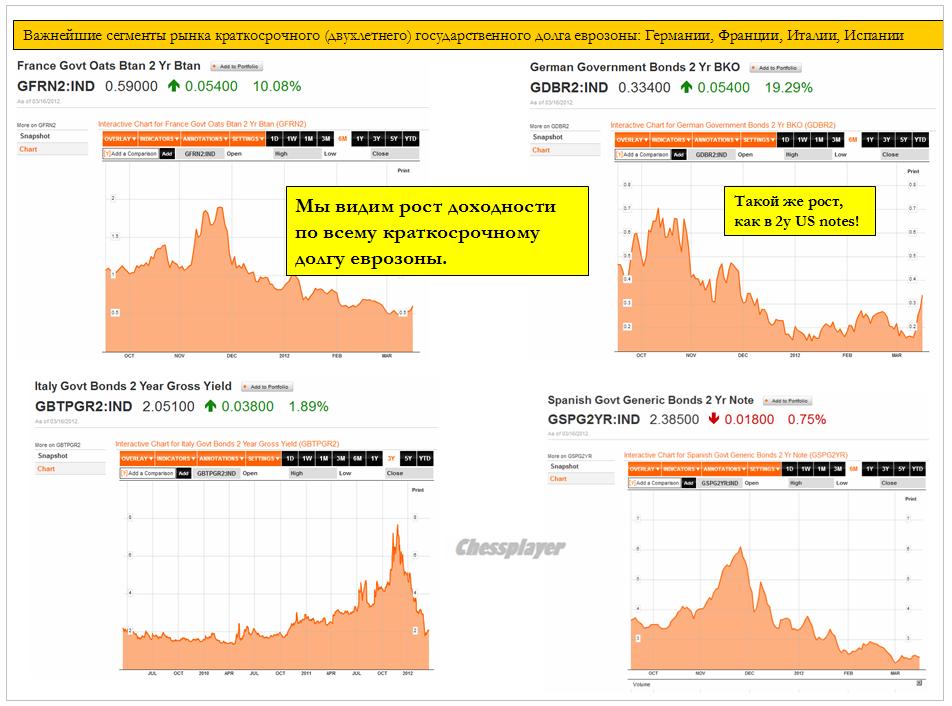Click Add to Portfolio for France Govt Oats
The height and width of the screenshot is (706, 952).
tap(236, 66)
